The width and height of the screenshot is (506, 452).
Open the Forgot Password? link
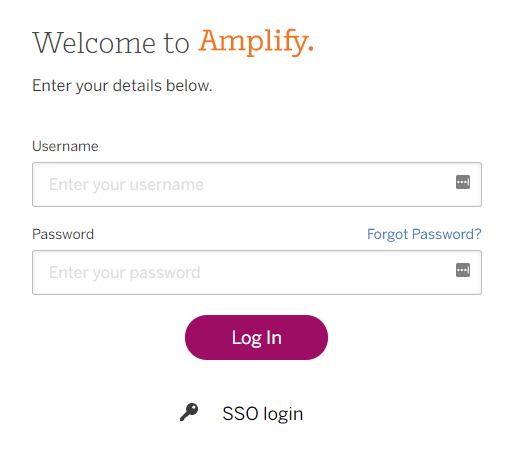tap(424, 234)
